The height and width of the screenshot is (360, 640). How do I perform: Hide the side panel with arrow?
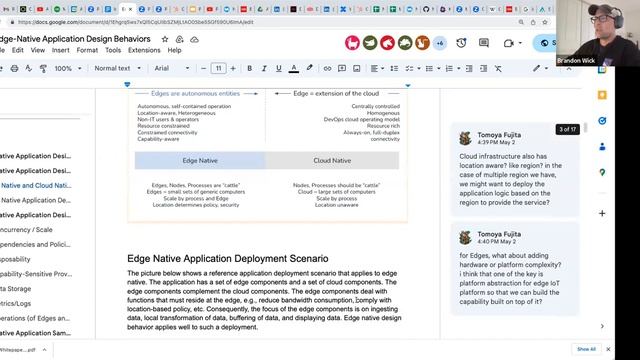(x=602, y=326)
